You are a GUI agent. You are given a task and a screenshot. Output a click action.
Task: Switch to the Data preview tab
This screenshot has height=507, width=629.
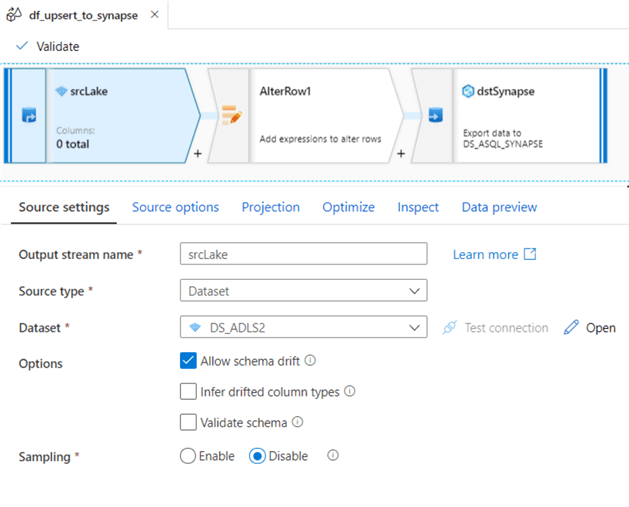[x=499, y=207]
